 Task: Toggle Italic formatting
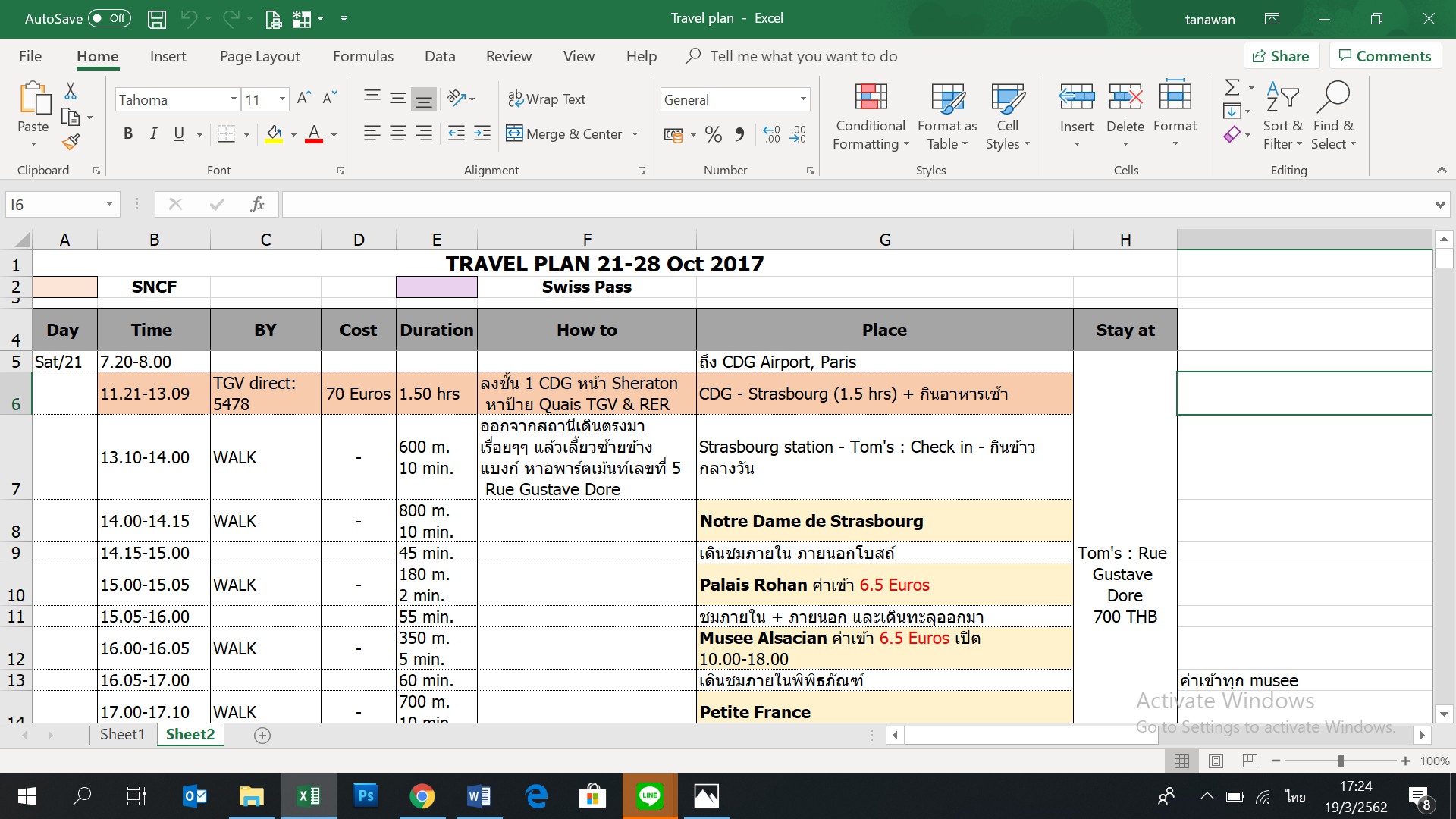pos(154,134)
